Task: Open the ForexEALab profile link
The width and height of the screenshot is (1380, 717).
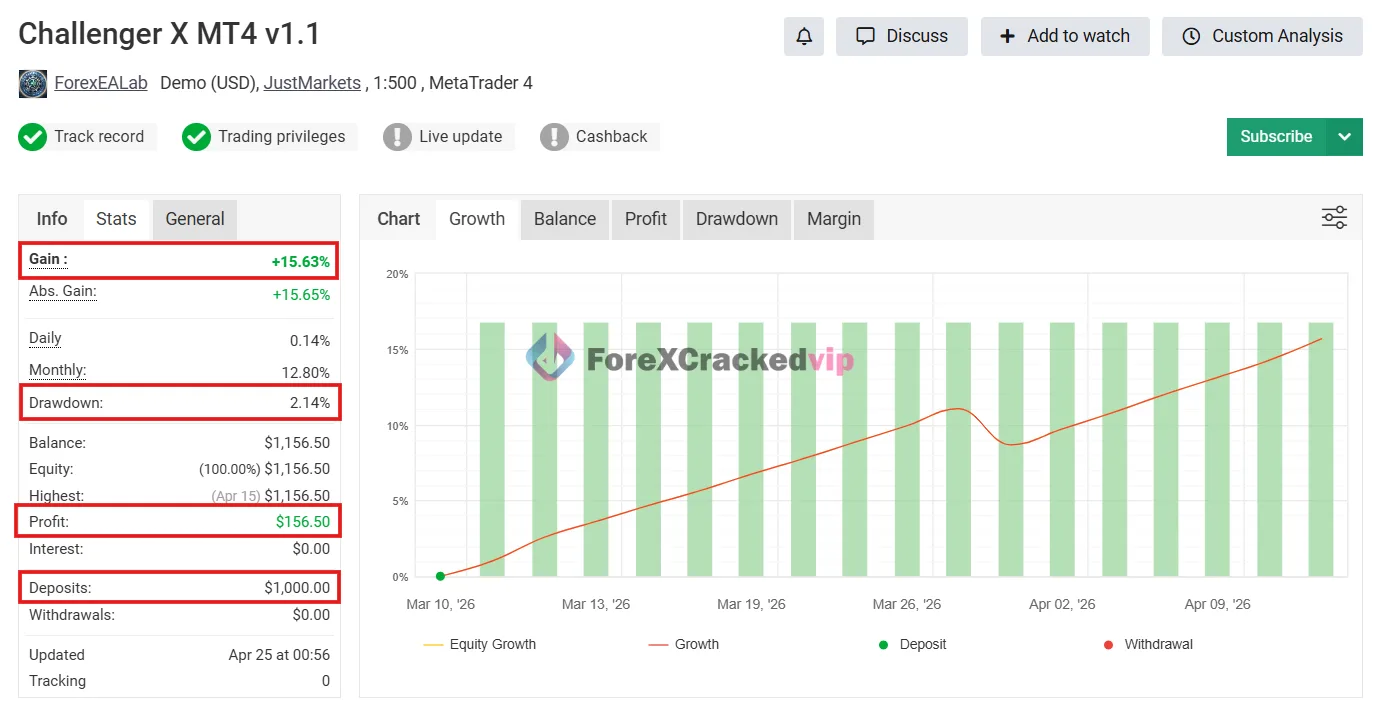Action: pos(101,83)
